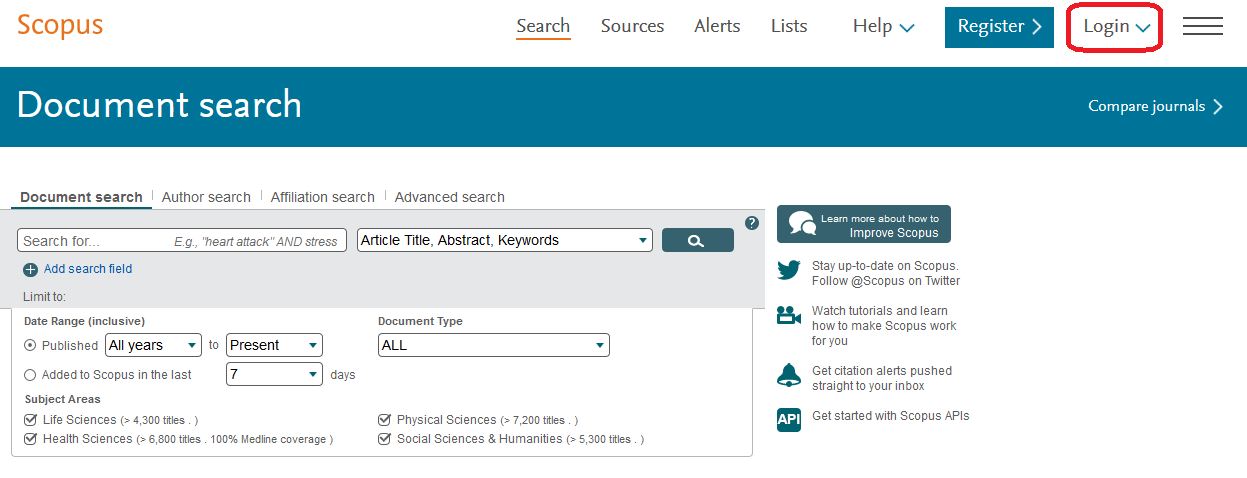Click the plus icon next to Add search field
This screenshot has height=478, width=1247.
click(30, 269)
